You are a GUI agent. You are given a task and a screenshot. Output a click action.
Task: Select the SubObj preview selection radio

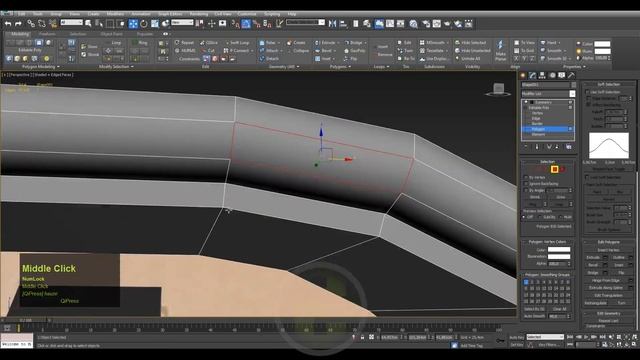[x=541, y=217]
